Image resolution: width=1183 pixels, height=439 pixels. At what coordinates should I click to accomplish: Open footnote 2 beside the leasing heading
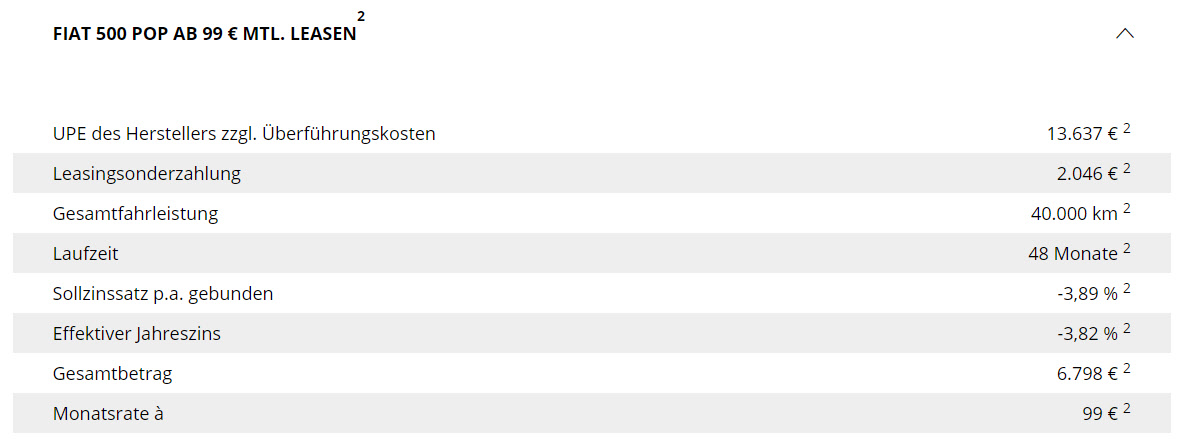tap(361, 15)
